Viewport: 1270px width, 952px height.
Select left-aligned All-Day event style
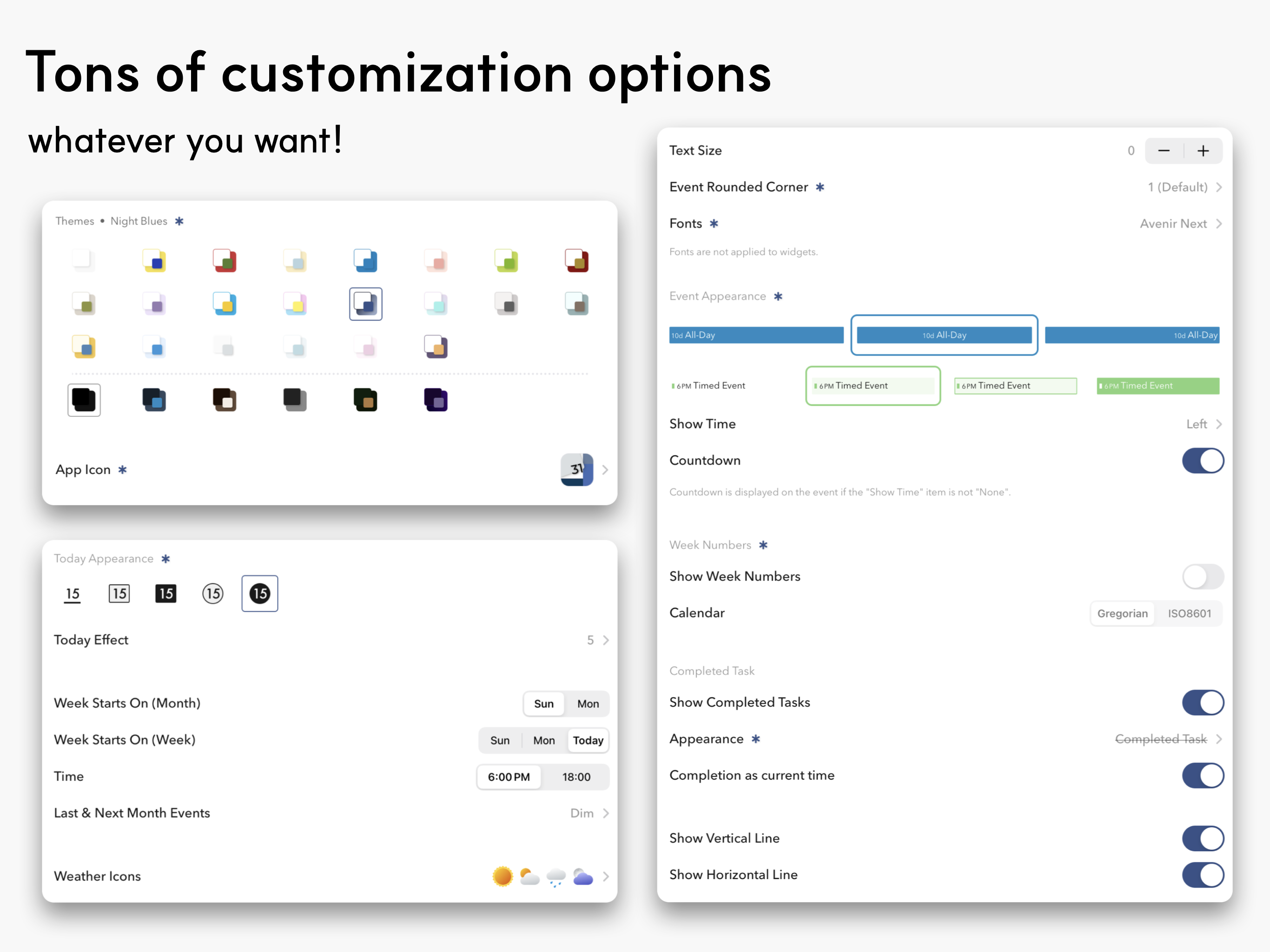coord(756,335)
